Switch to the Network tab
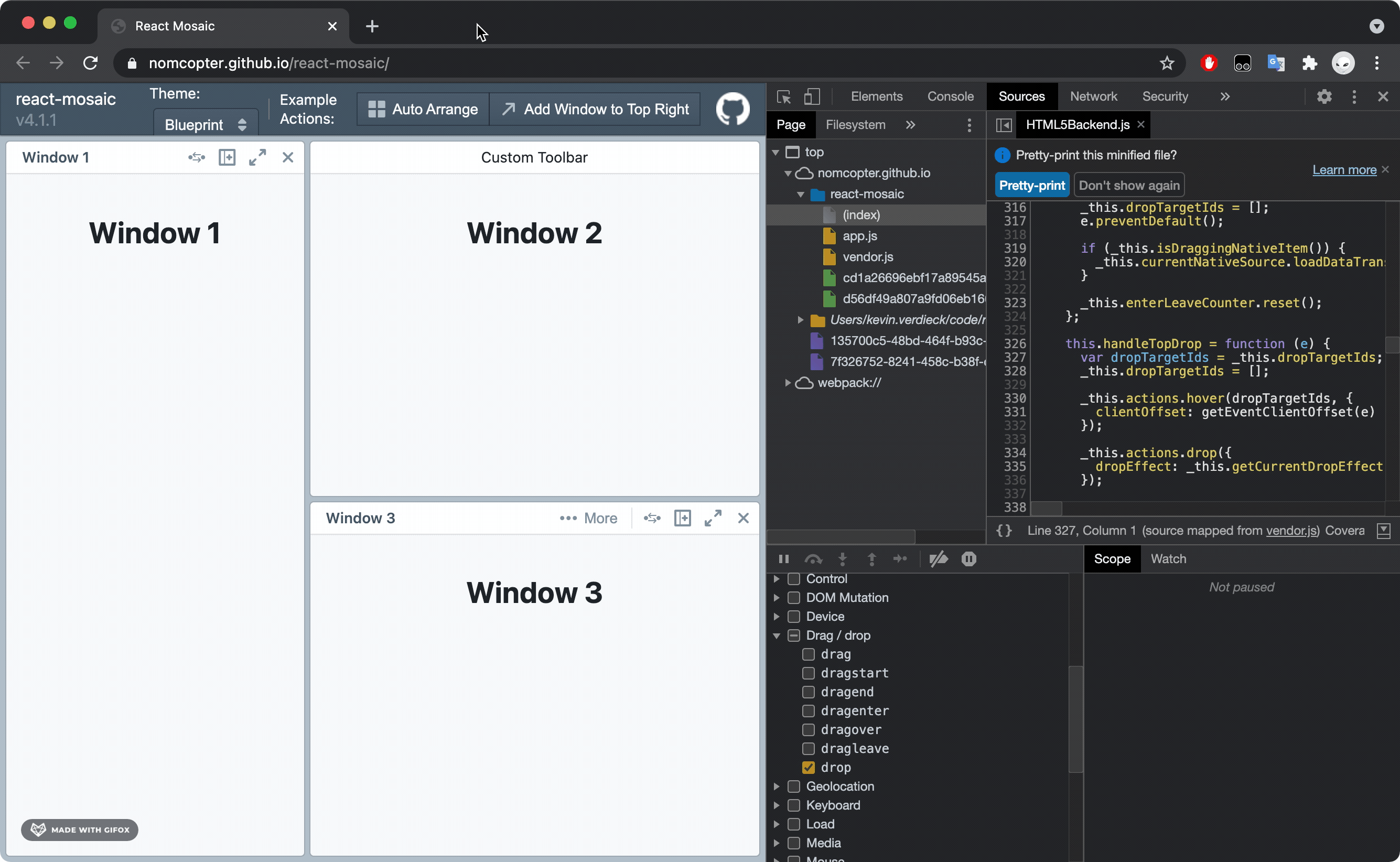The width and height of the screenshot is (1400, 862). coord(1093,97)
